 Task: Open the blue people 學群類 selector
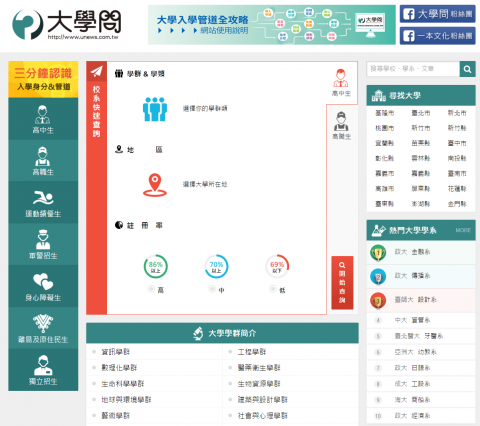155,109
